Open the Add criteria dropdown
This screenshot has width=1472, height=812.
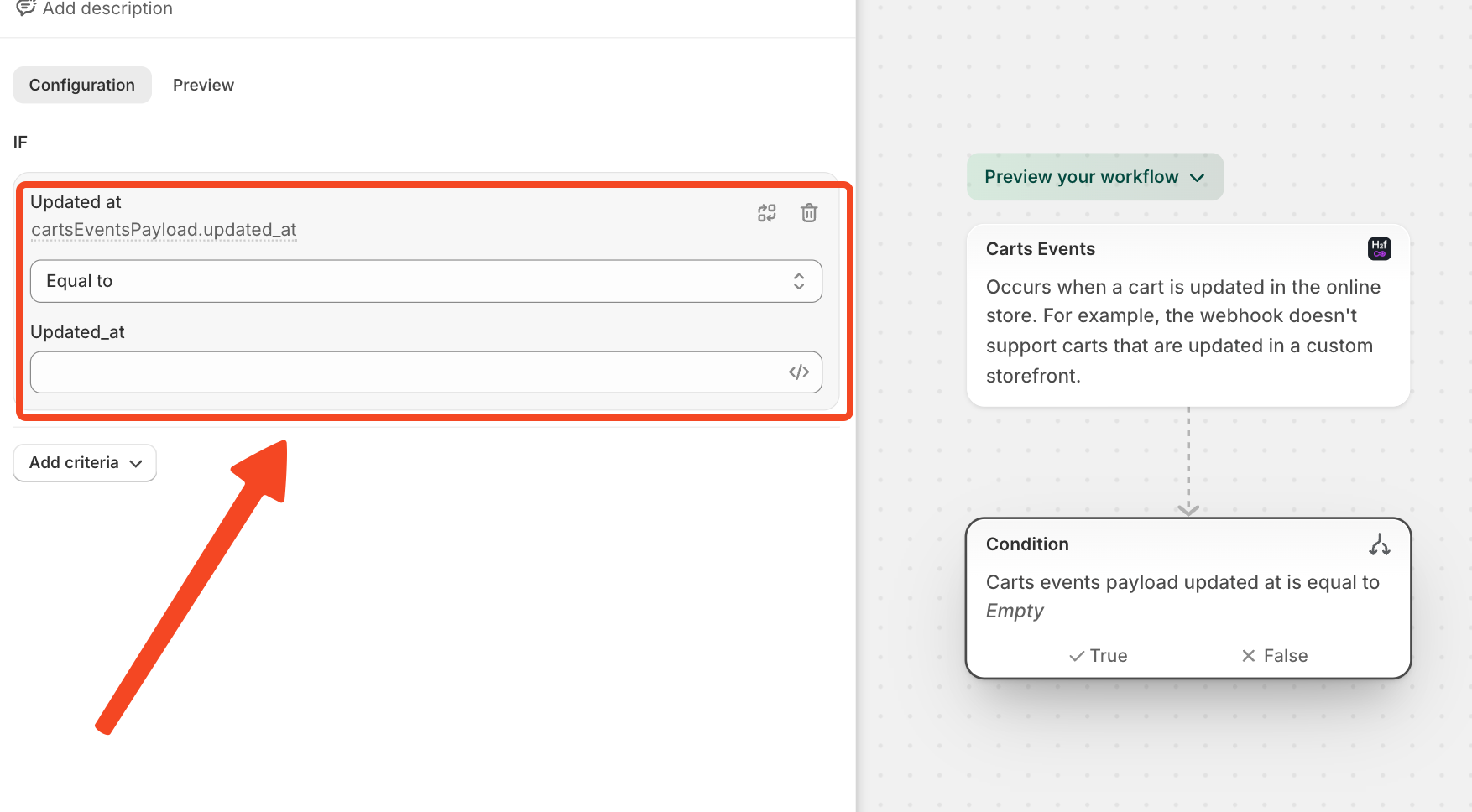tap(85, 463)
